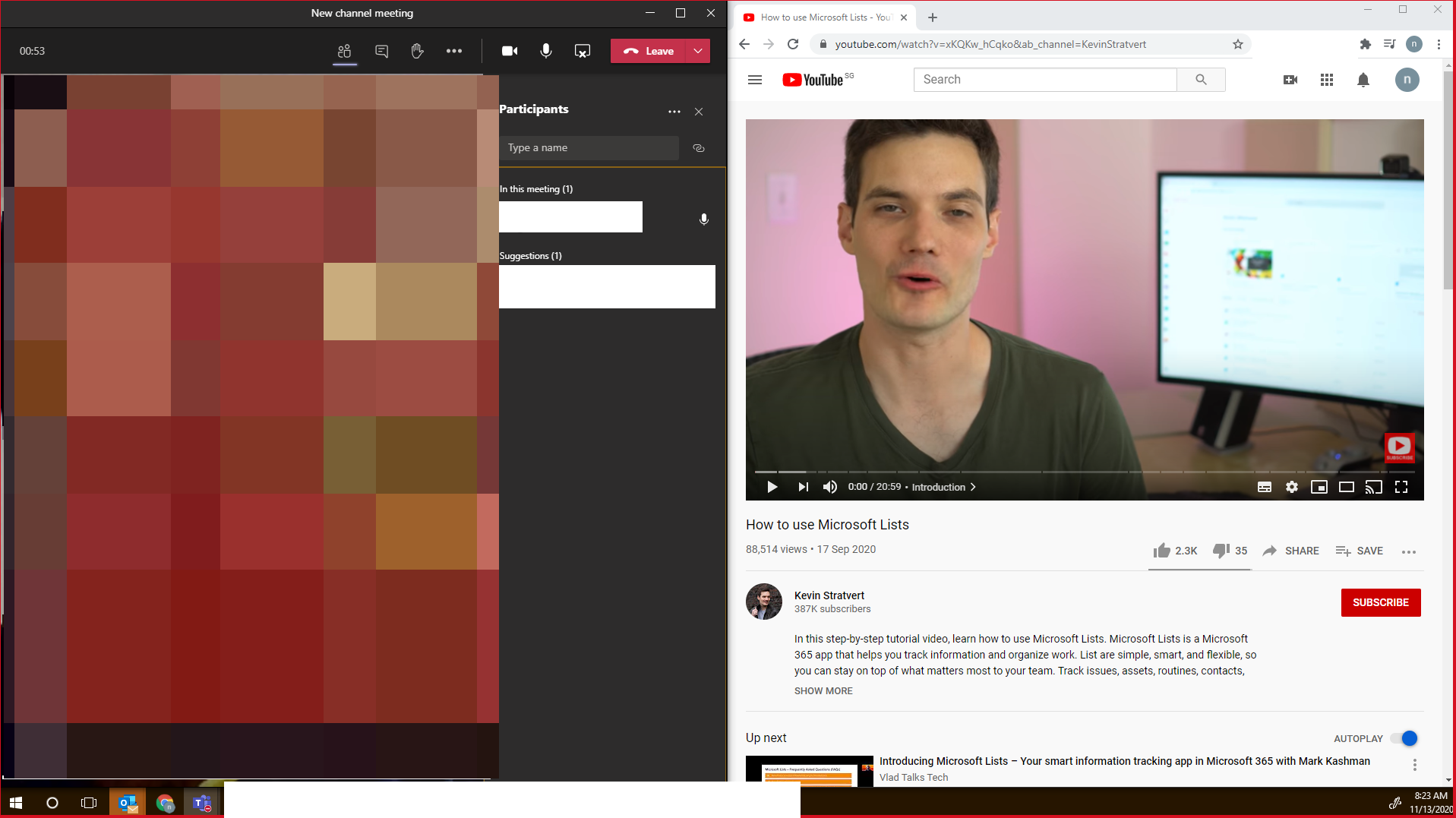Focus the Type a name field

click(589, 148)
